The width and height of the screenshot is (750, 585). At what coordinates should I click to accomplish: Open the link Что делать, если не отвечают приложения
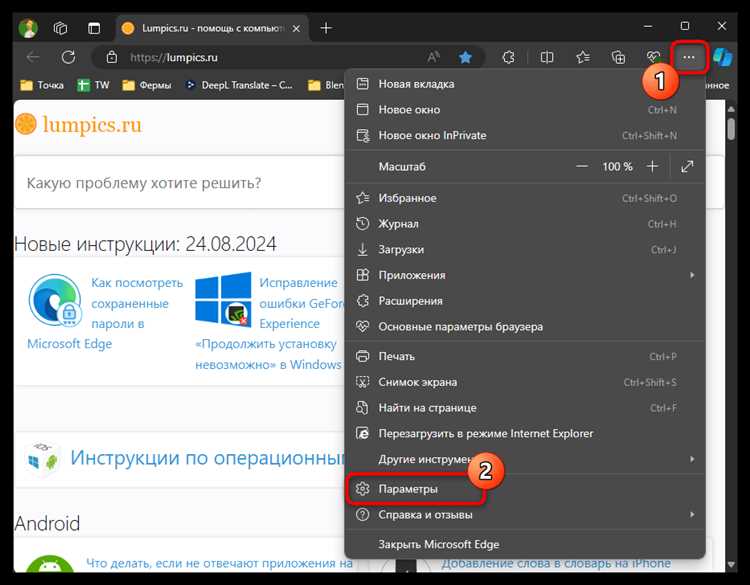219,563
